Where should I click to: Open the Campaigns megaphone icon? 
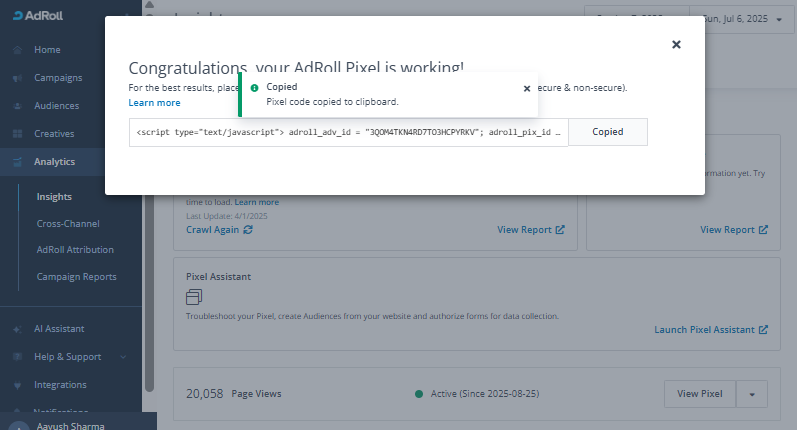[x=18, y=78]
